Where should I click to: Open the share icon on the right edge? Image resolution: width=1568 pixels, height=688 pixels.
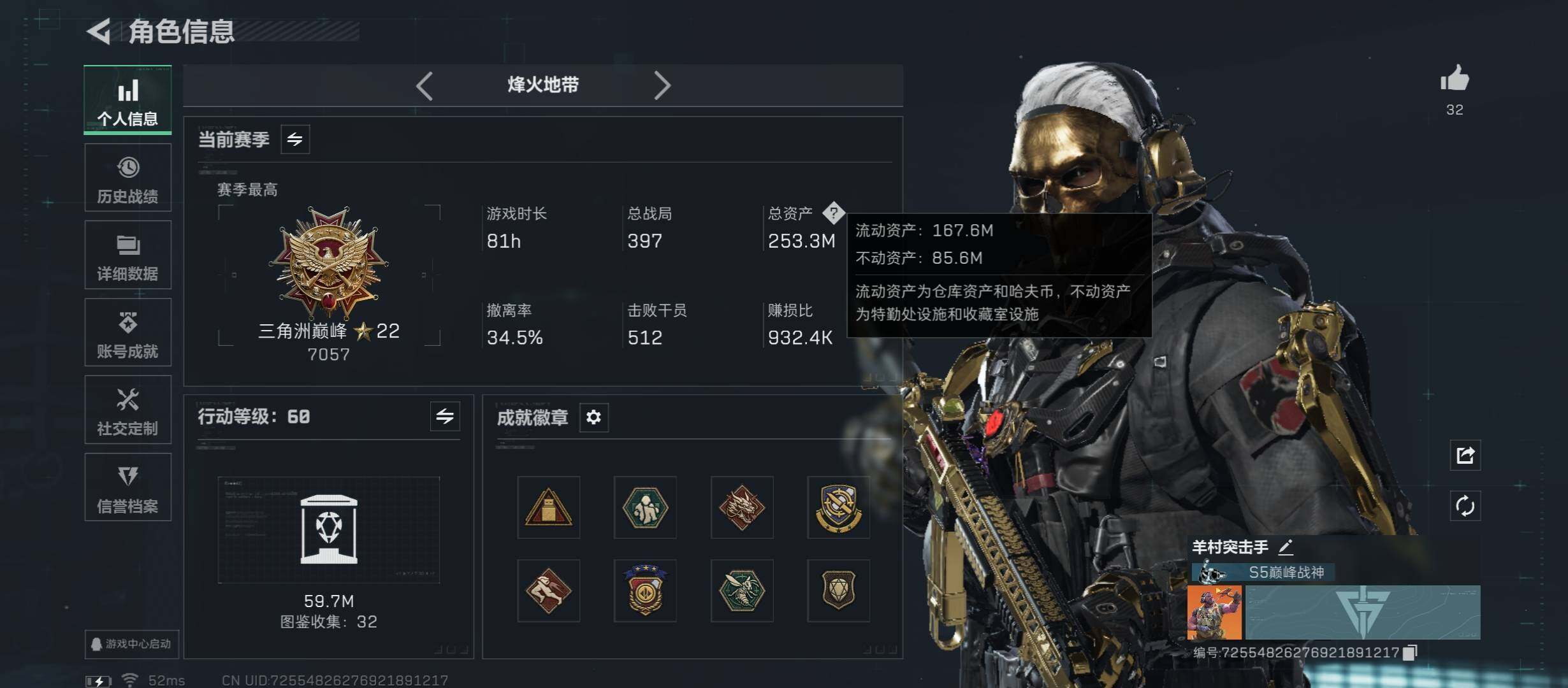[x=1465, y=455]
